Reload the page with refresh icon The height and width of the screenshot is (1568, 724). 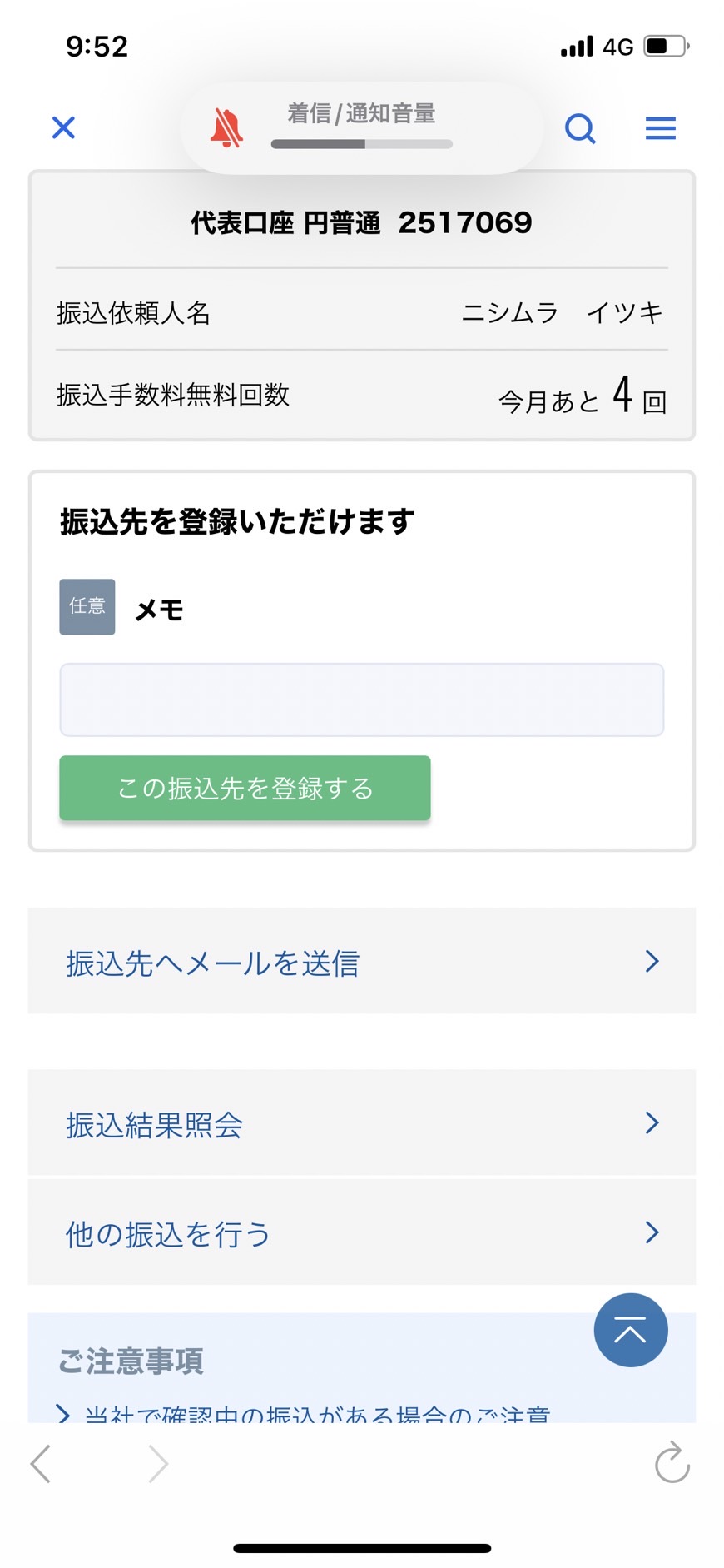point(672,1463)
